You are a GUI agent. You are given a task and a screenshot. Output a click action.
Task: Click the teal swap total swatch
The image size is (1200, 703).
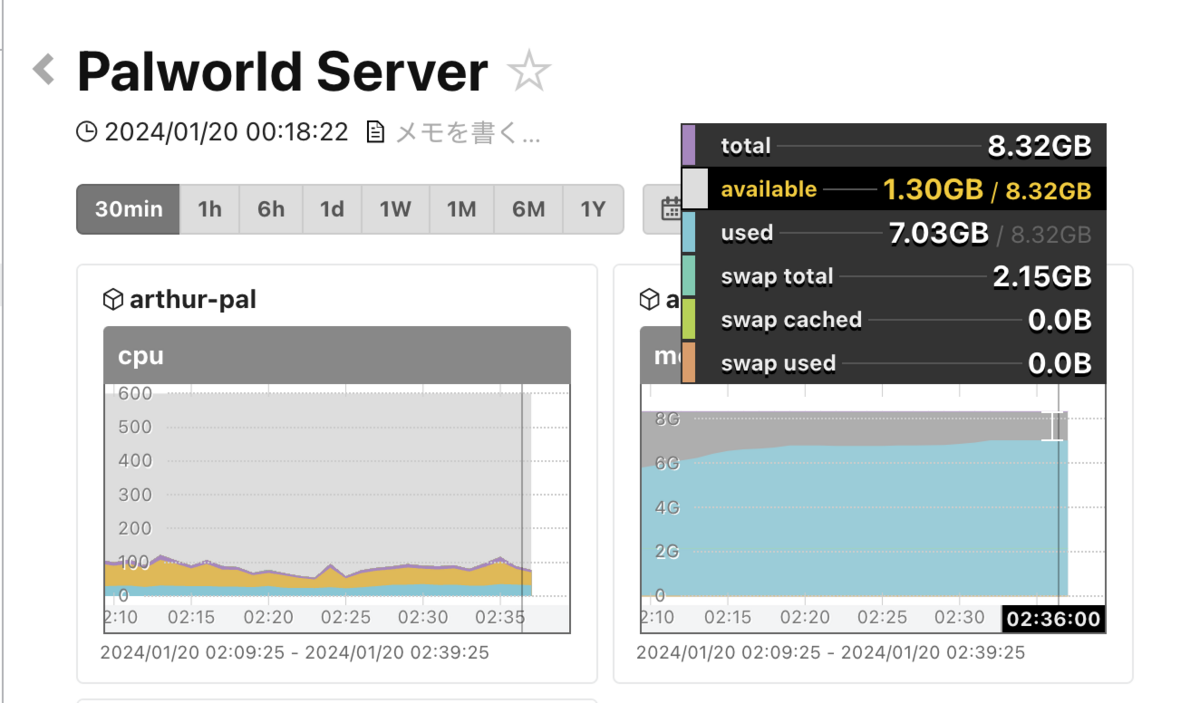[688, 276]
